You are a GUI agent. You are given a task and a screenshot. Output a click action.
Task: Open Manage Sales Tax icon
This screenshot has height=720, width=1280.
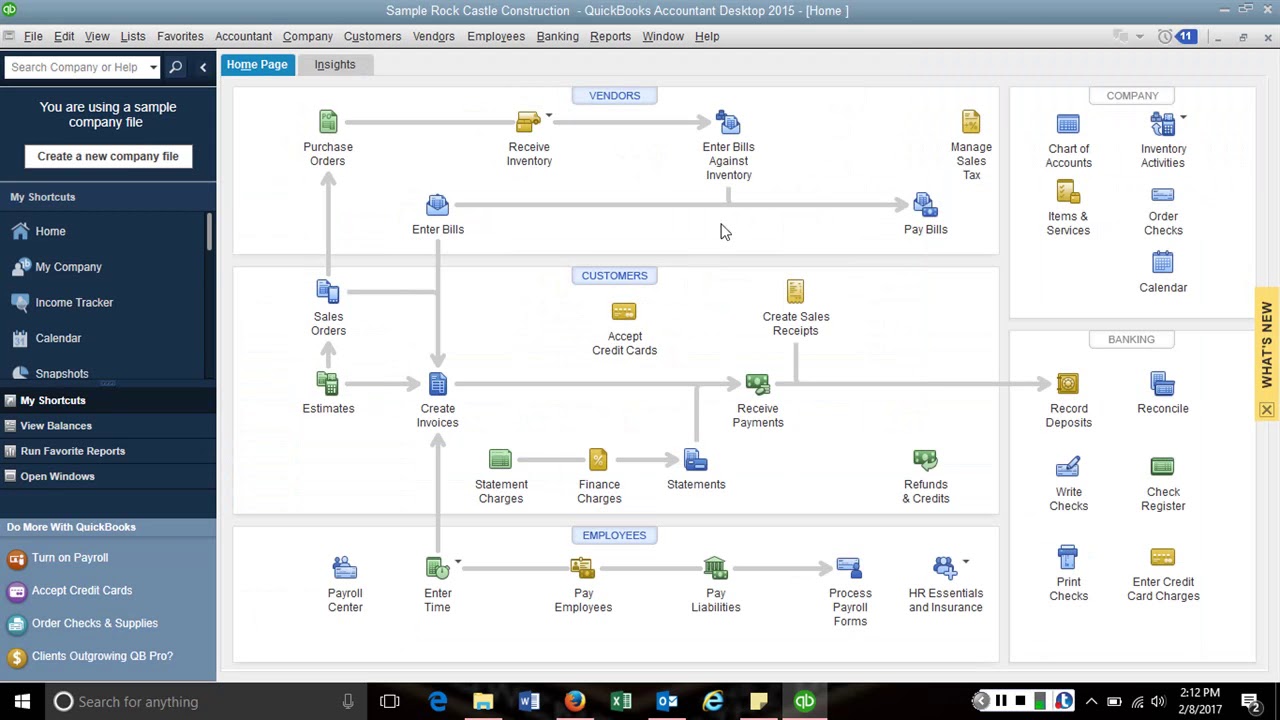pos(971,122)
